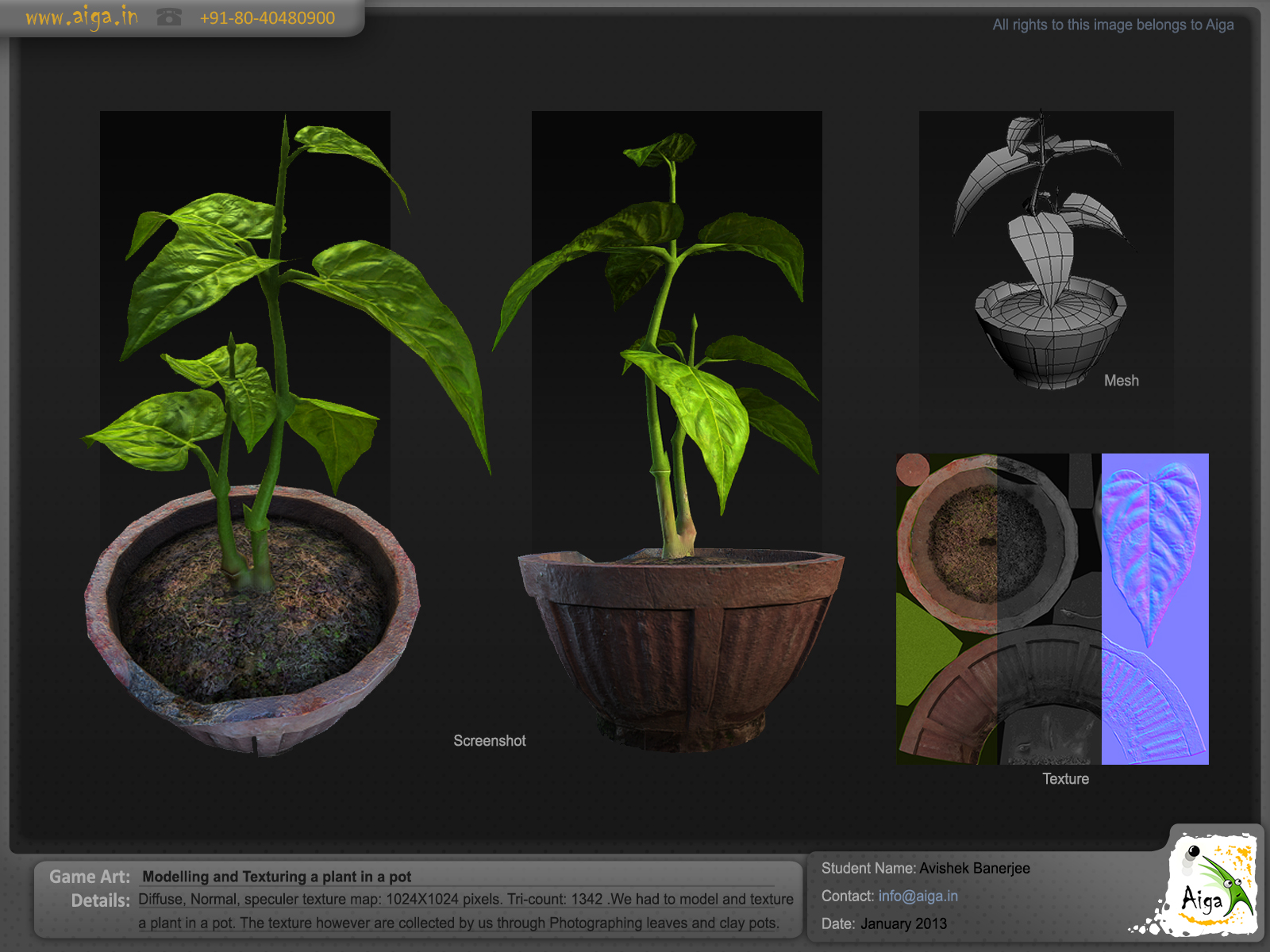Click the info@aiga.in contact email
The width and height of the screenshot is (1270, 952).
917,896
